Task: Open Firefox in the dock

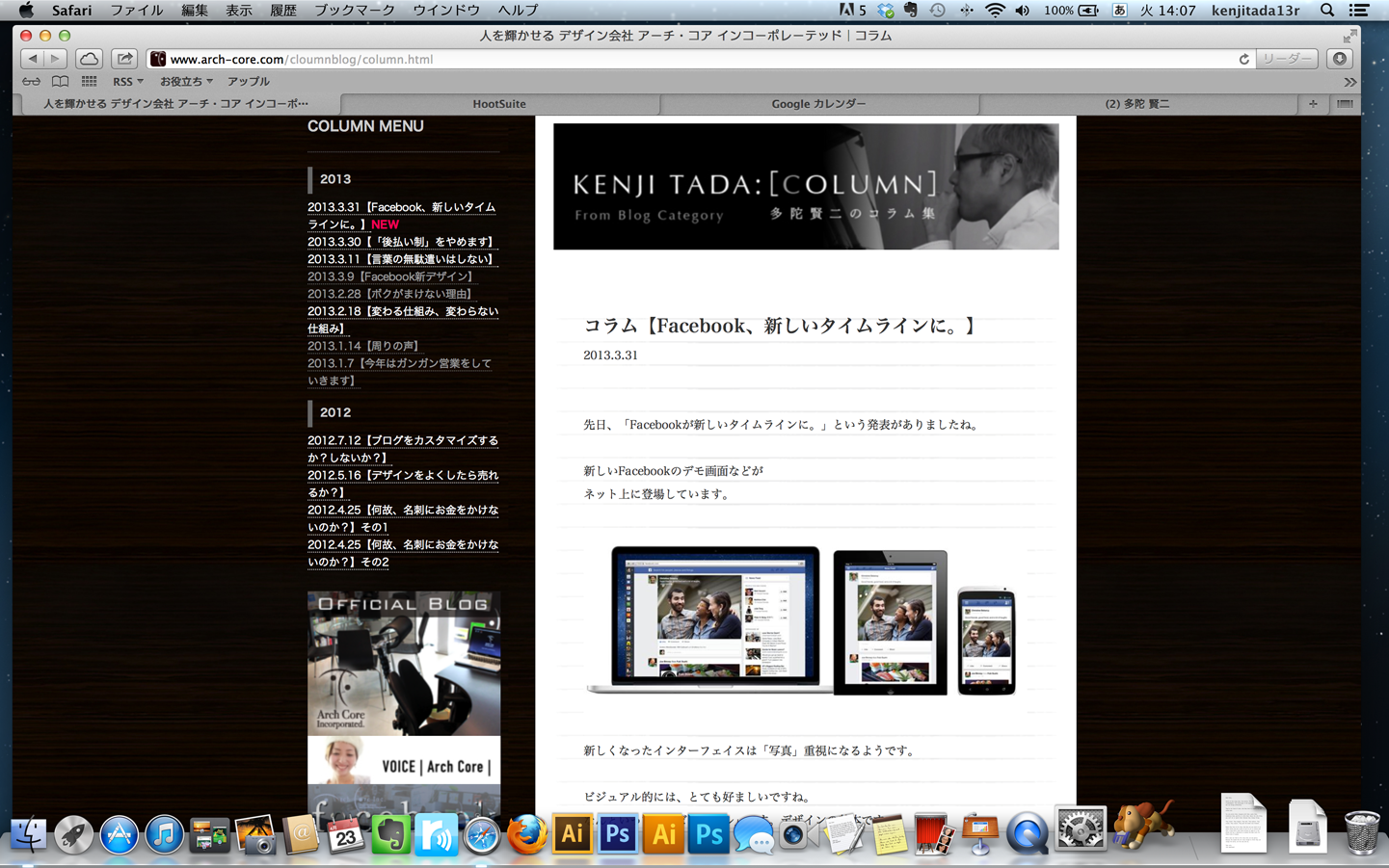Action: (526, 834)
